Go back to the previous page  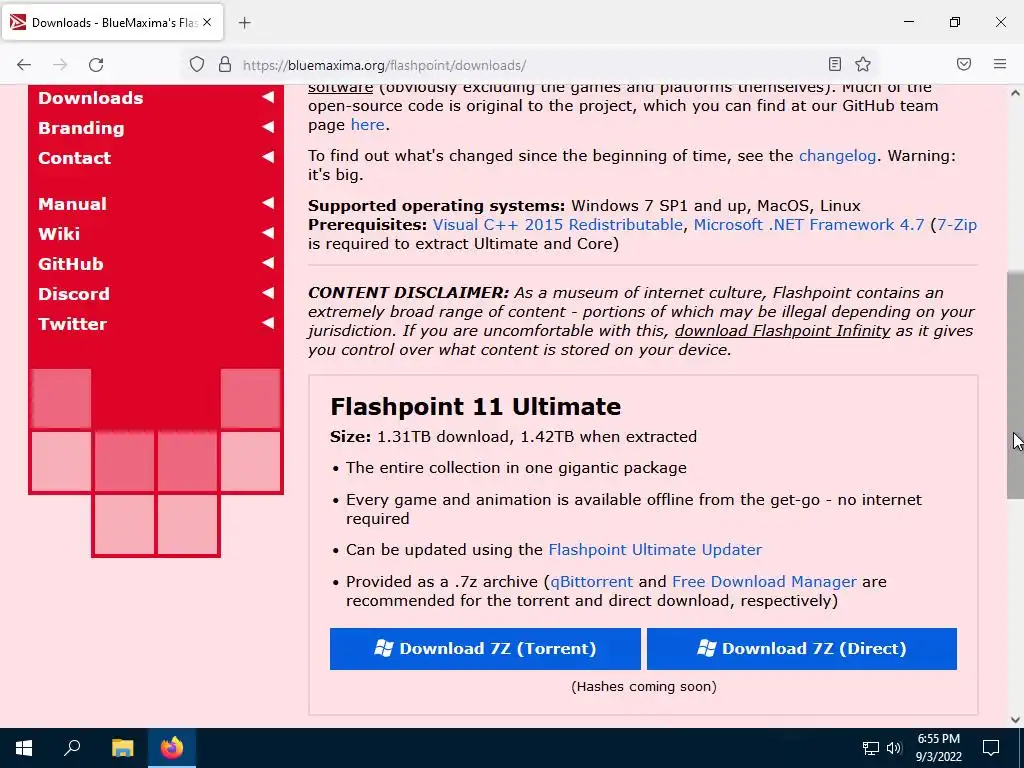click(x=24, y=65)
